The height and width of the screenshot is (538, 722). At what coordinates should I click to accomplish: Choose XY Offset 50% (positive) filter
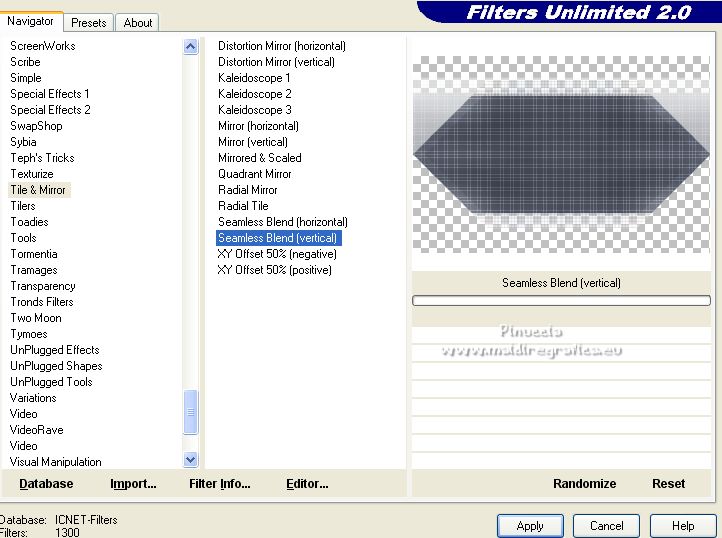coord(274,270)
